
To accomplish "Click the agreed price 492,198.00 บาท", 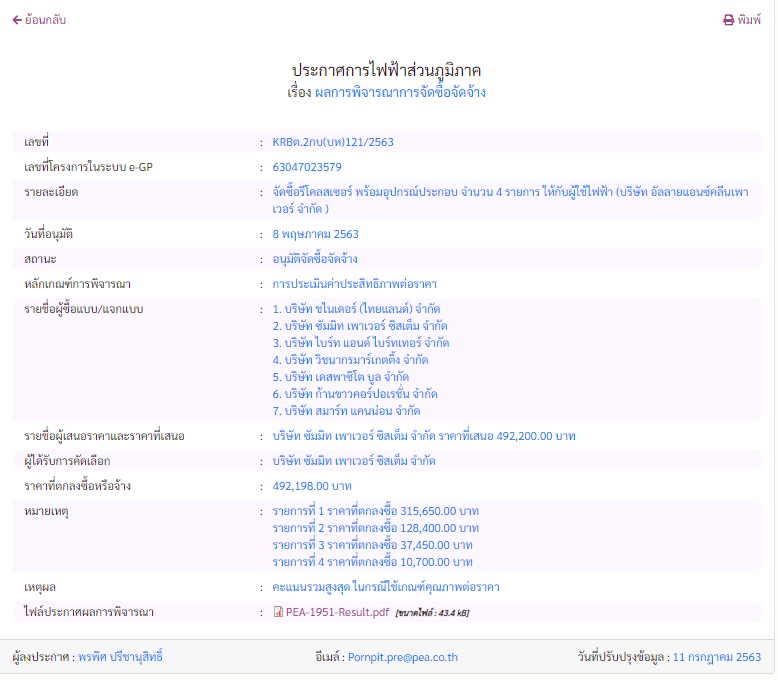I will 312,486.
